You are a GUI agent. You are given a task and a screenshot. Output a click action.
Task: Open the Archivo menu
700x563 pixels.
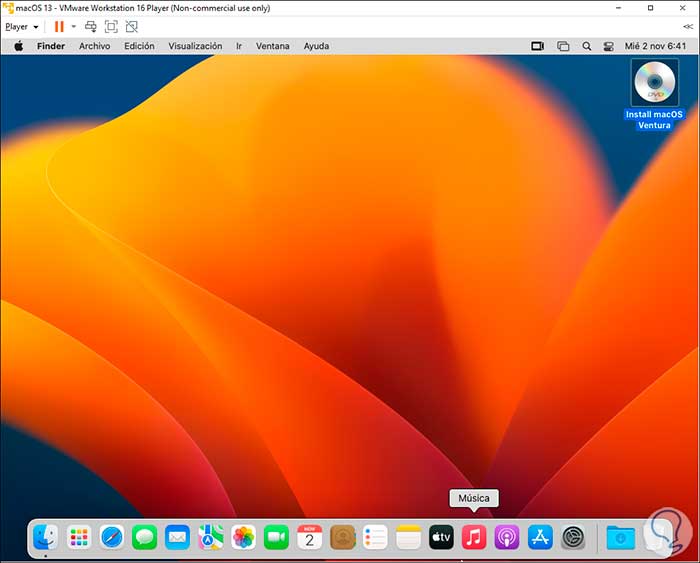pos(95,46)
